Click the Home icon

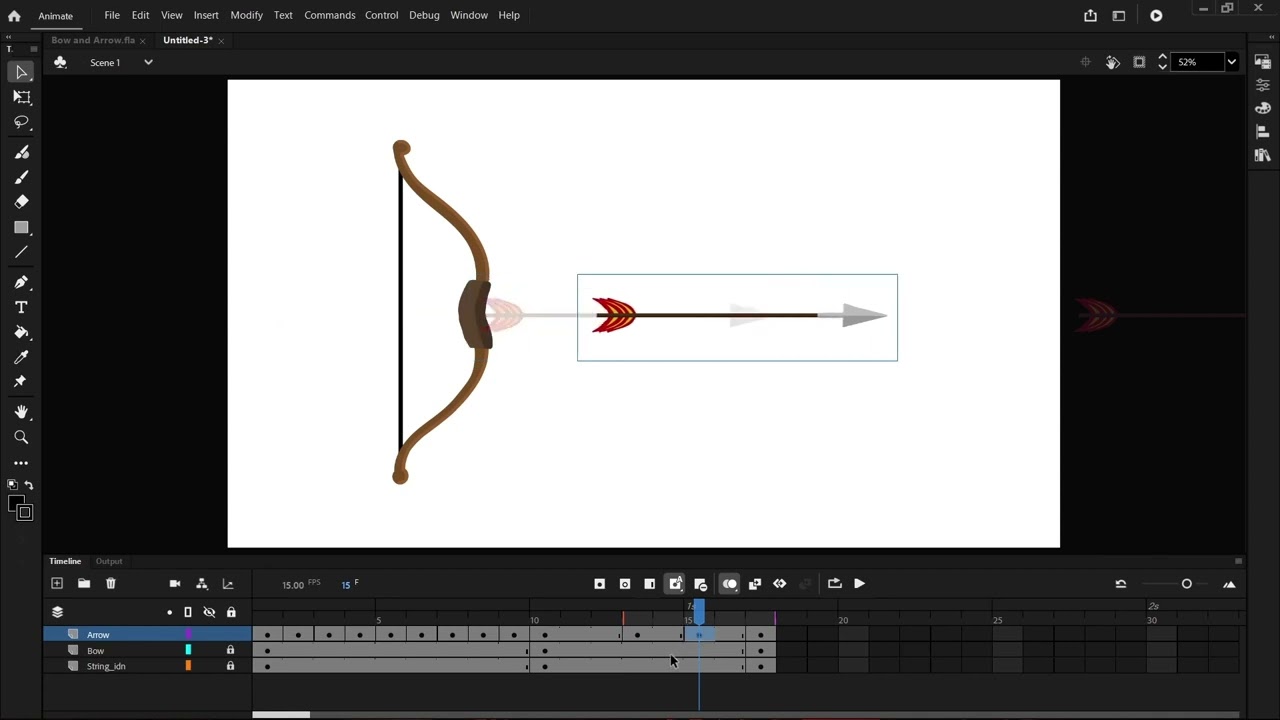(14, 15)
